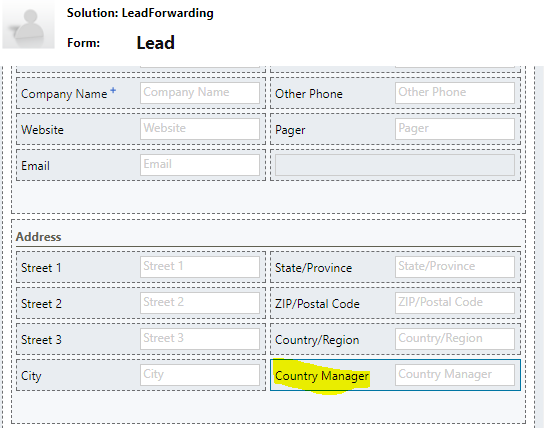Select the Street 3 input field
This screenshot has height=428, width=544.
tap(200, 339)
